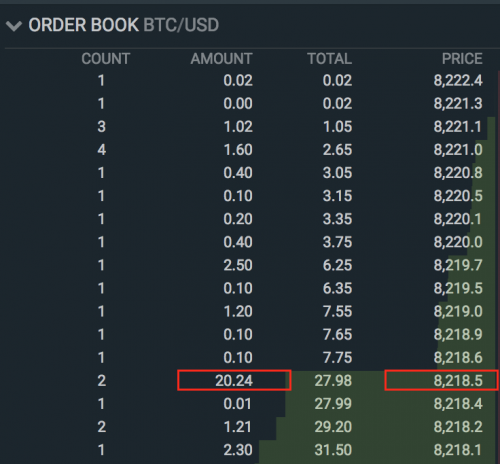Screen dimensions: 500x464
Task: Click highlighted price 8,218.5
Action: pyautogui.click(x=442, y=380)
